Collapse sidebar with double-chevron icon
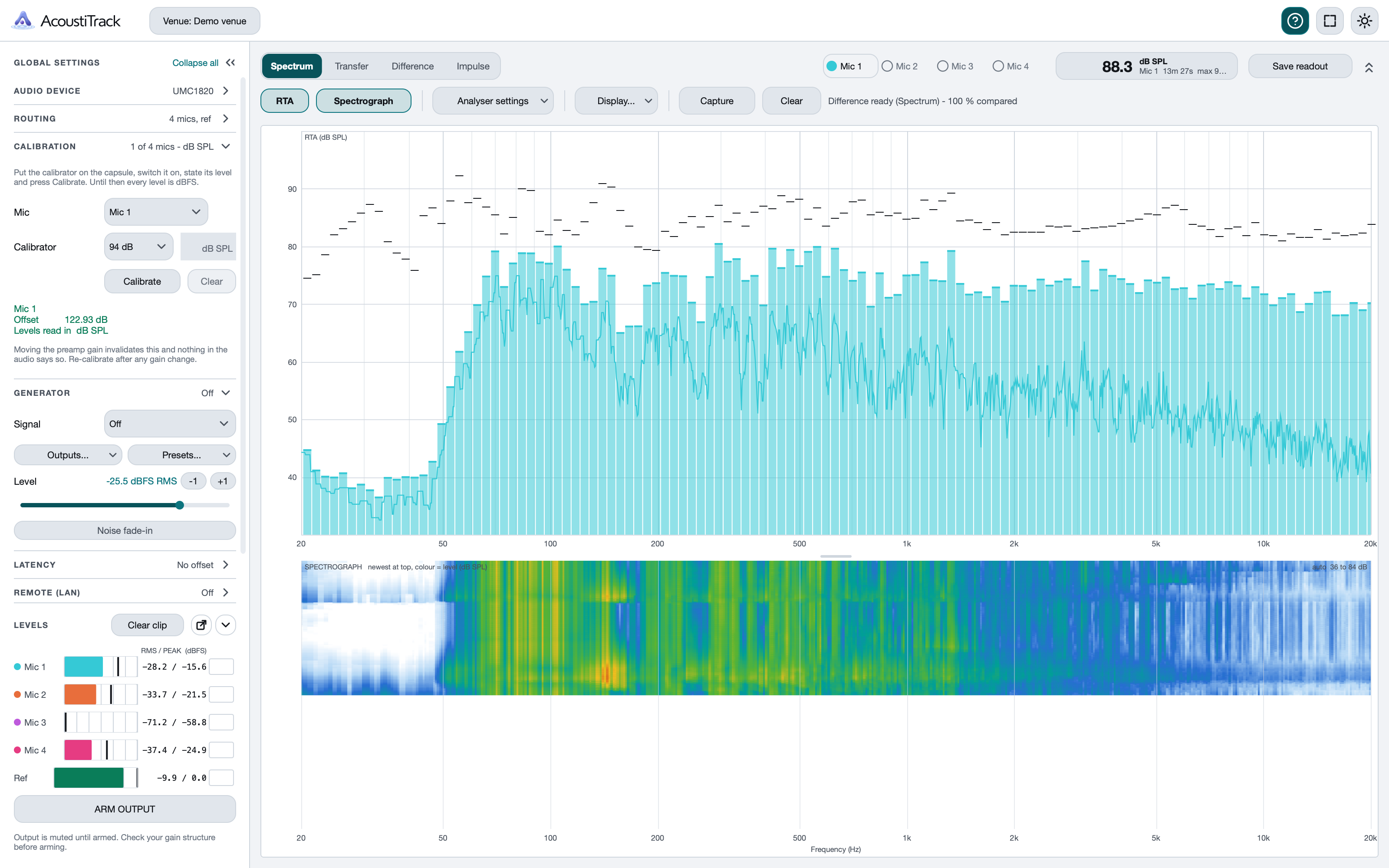The image size is (1389, 868). tap(230, 62)
